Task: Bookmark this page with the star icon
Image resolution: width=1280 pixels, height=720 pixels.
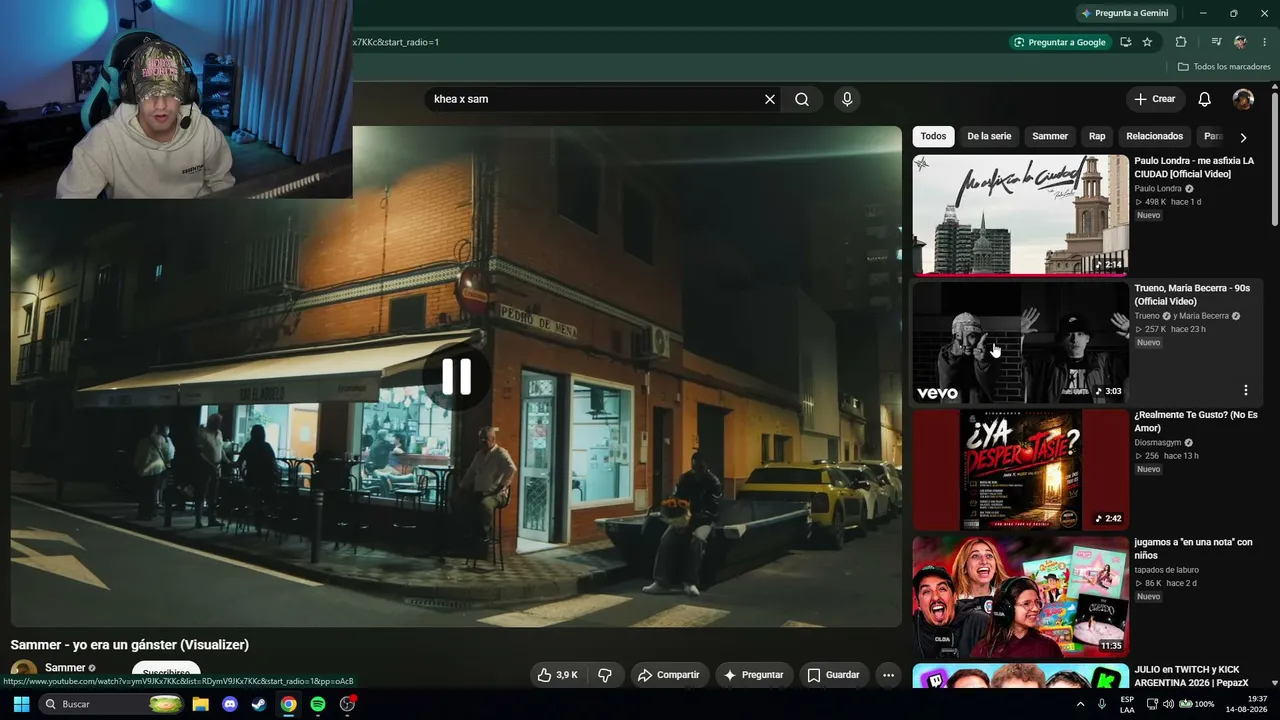Action: tap(1147, 42)
